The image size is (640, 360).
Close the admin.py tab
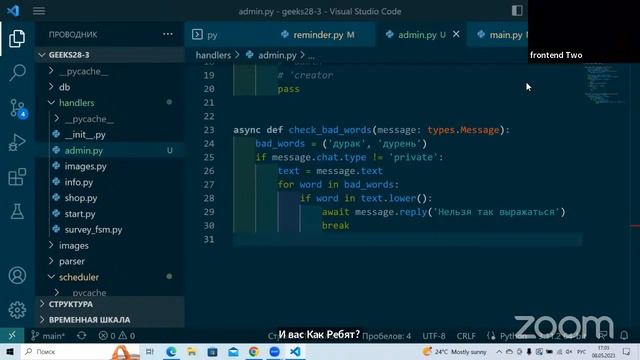pos(456,34)
